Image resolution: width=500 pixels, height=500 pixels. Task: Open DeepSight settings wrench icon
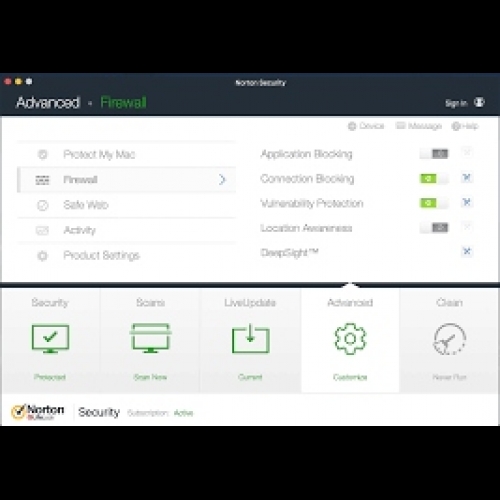pyautogui.click(x=467, y=251)
